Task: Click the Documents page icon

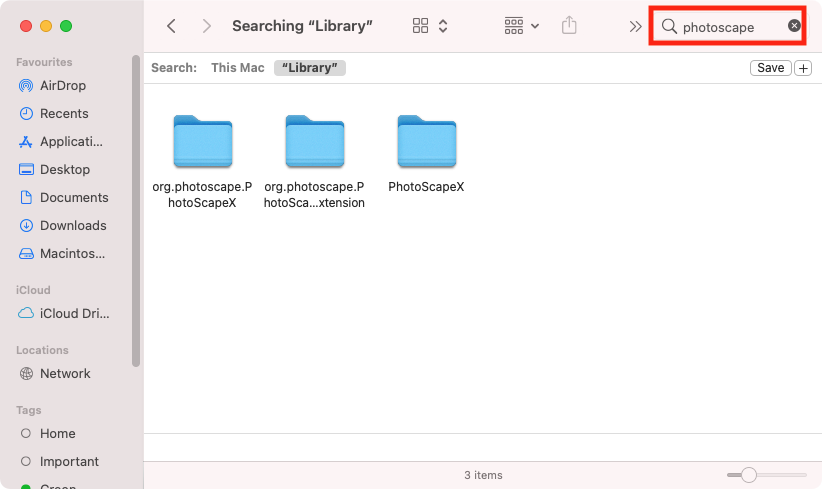Action: click(x=26, y=197)
